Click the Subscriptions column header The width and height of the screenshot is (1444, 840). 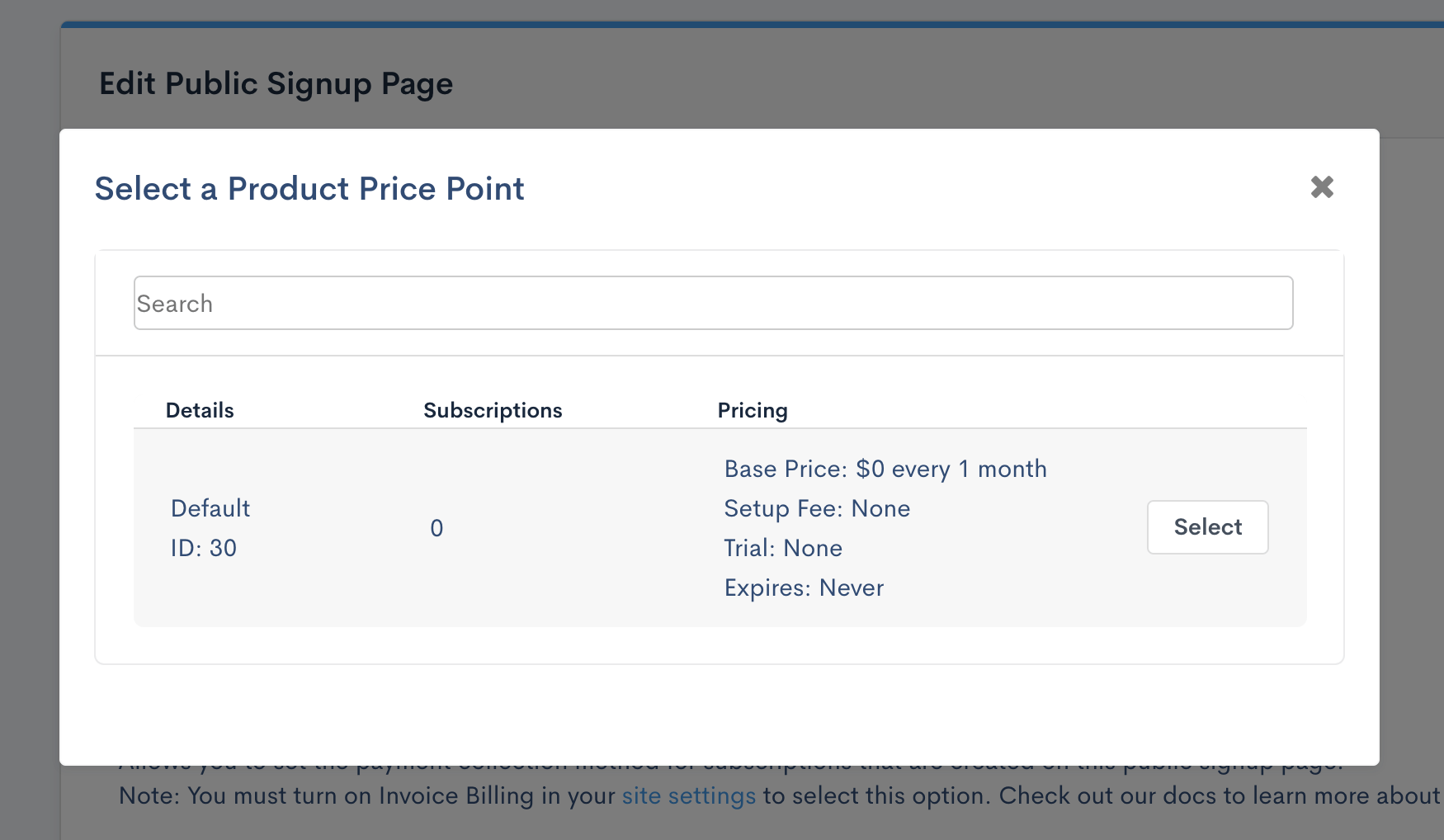pos(493,410)
